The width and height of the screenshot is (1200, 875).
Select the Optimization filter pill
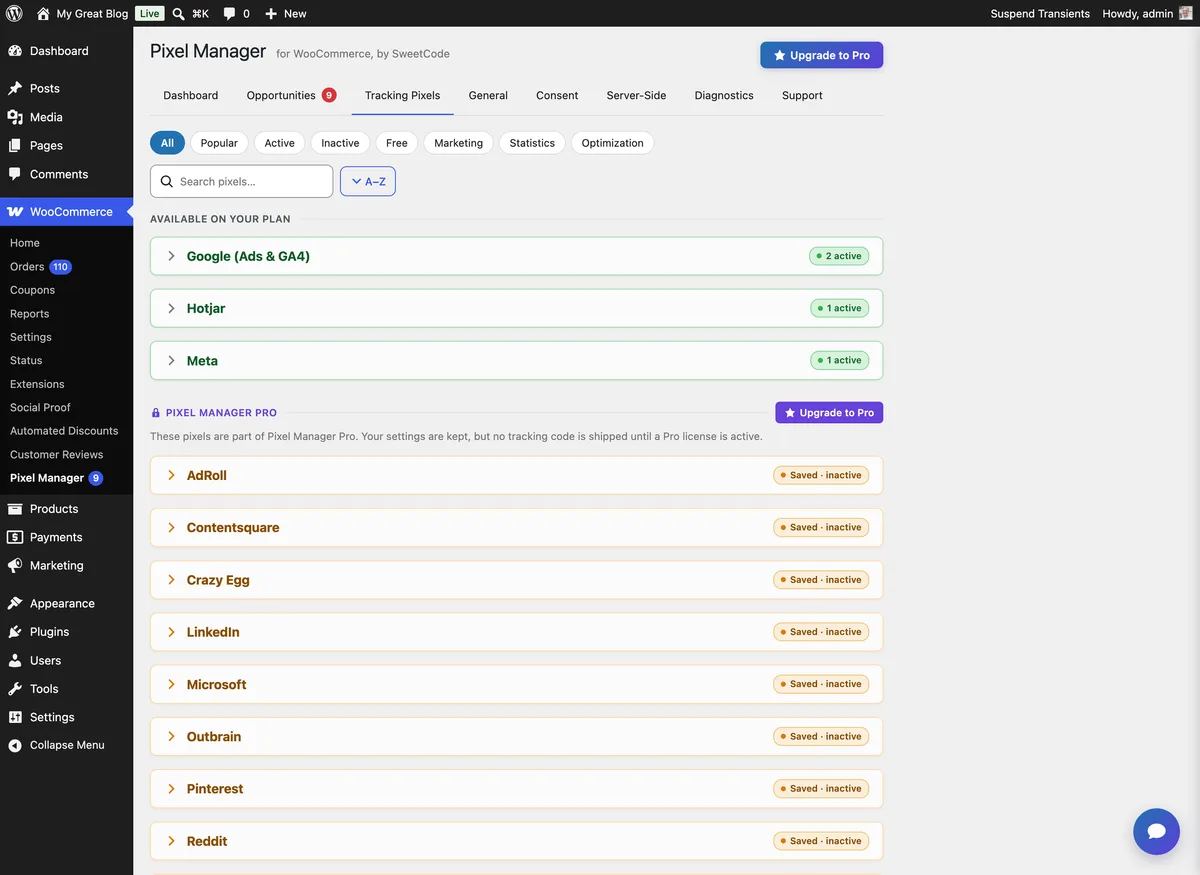pos(613,143)
